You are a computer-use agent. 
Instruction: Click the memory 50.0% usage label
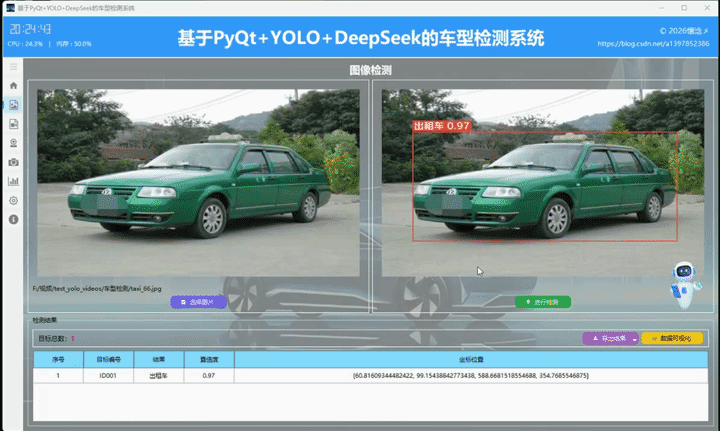(73, 44)
